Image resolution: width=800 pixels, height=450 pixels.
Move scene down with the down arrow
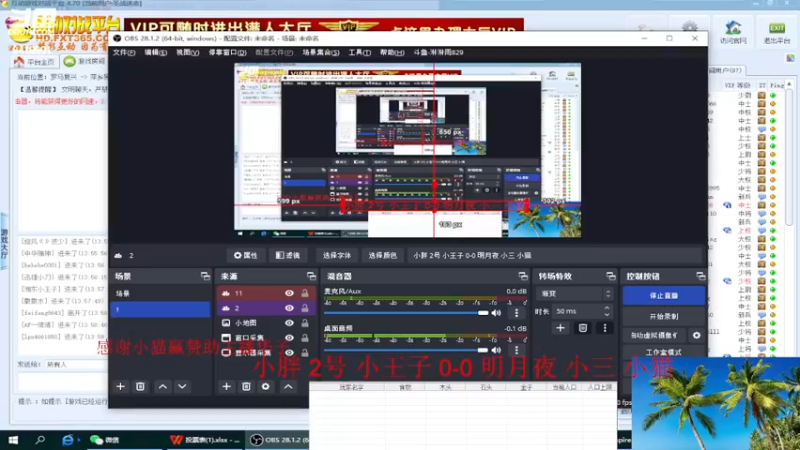pos(182,387)
